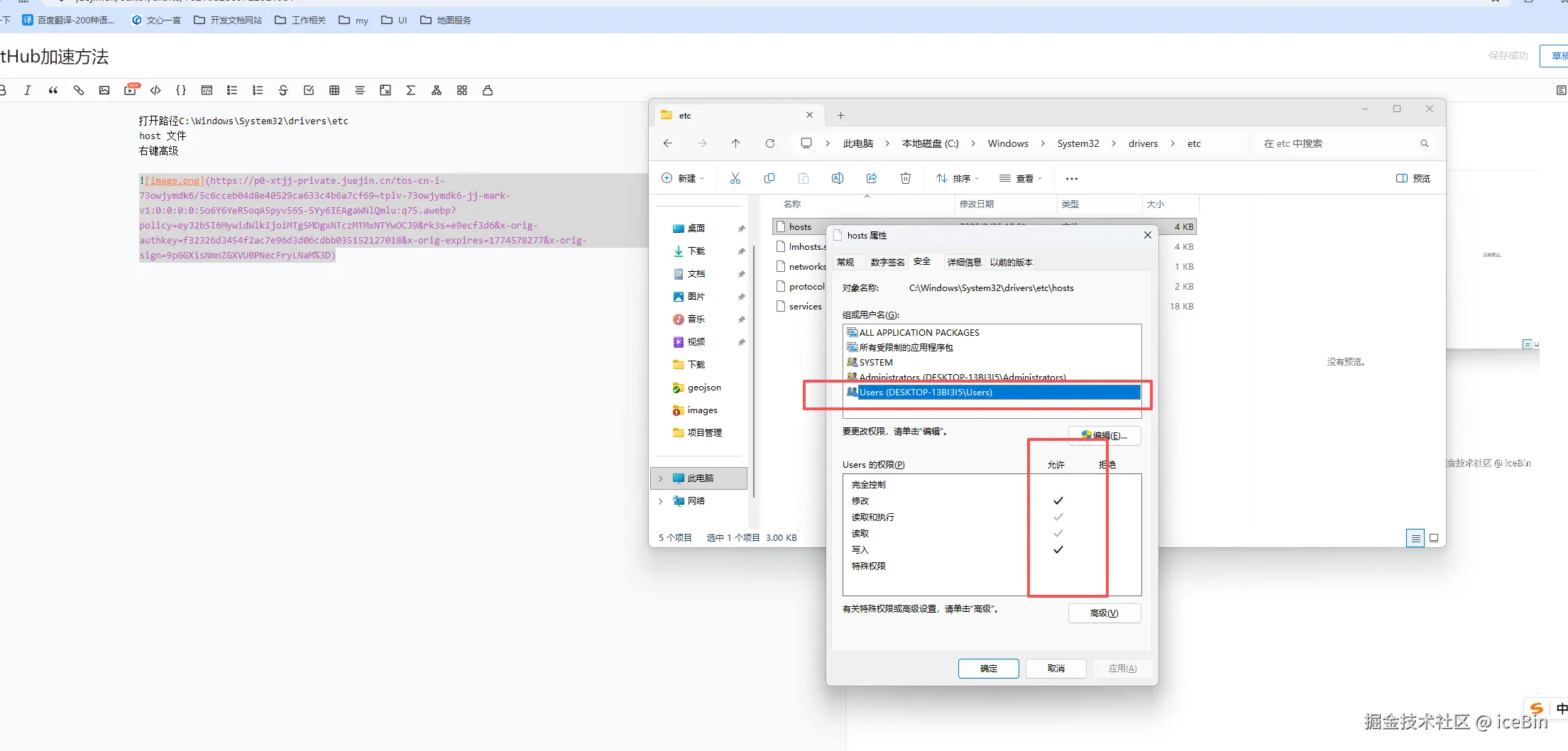Open the 文心一言 bookmark
Screen dimensions: 1568x751
(156, 20)
